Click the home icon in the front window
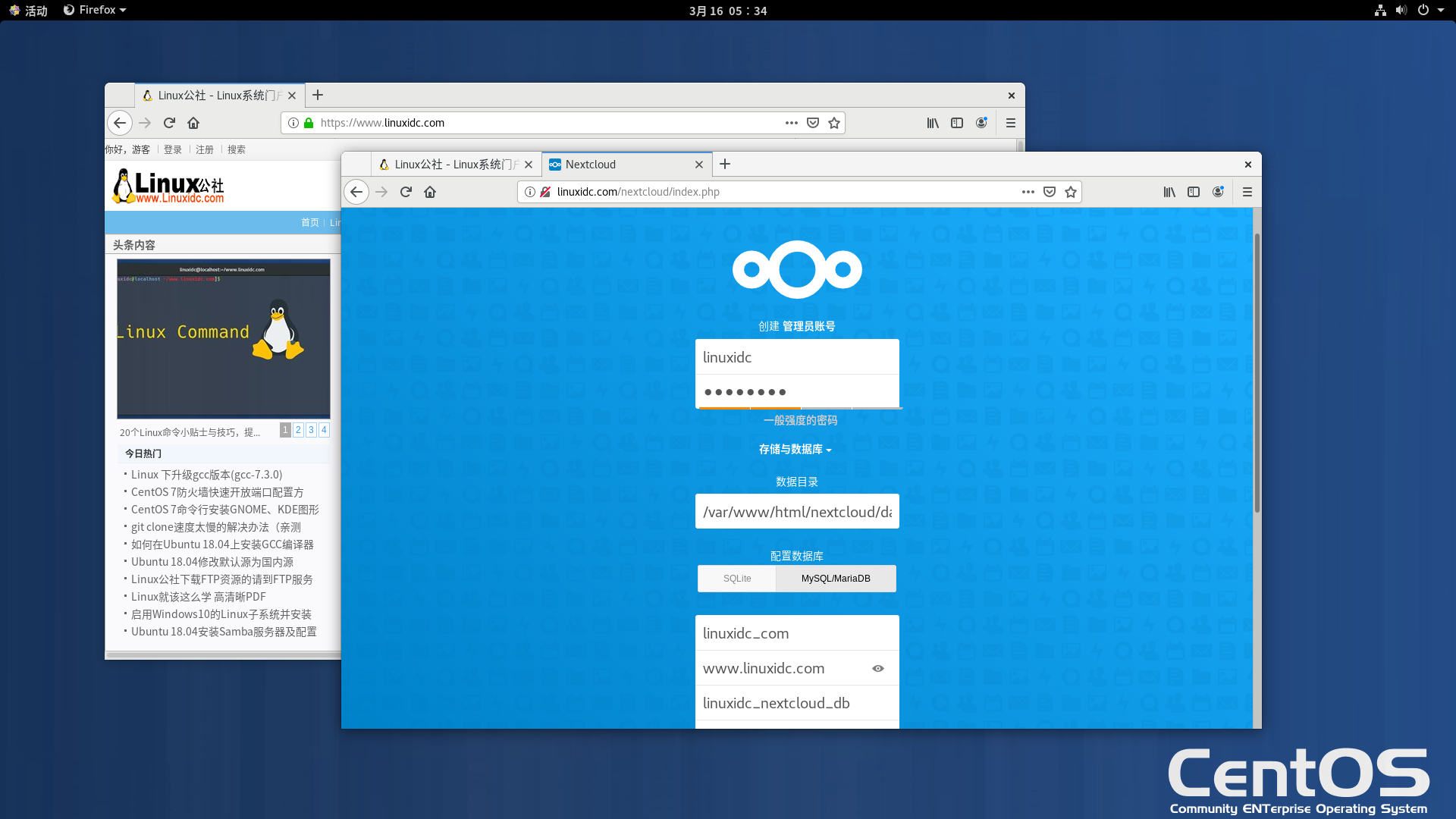1456x819 pixels. [430, 192]
